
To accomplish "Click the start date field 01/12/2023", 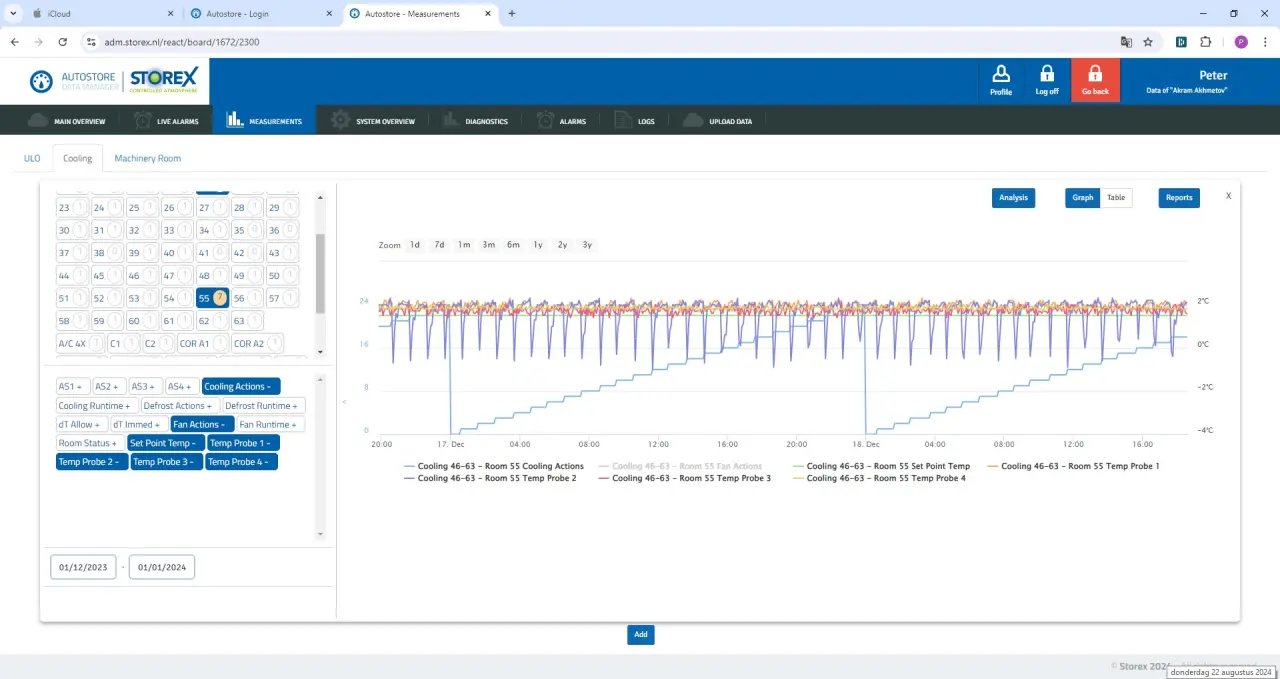I will pyautogui.click(x=83, y=568).
